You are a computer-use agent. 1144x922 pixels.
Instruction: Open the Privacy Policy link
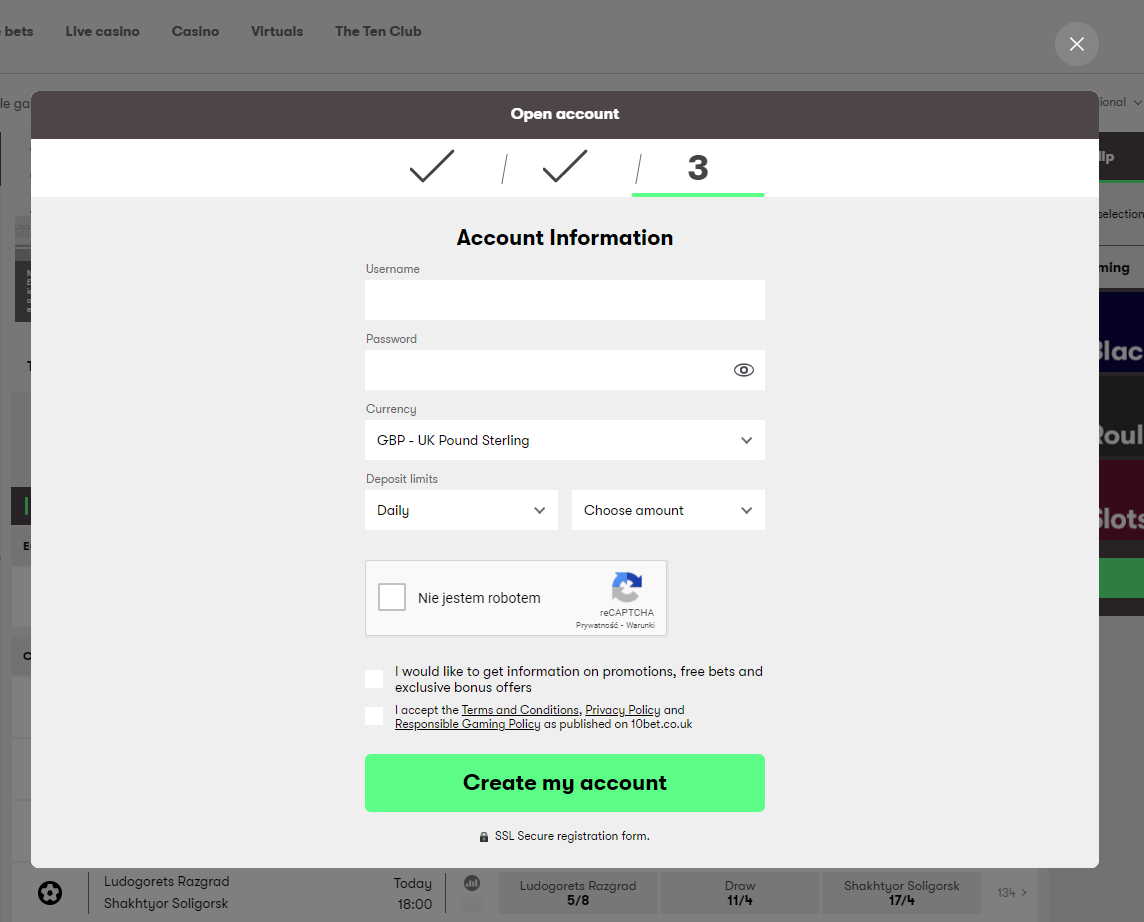pyautogui.click(x=622, y=710)
